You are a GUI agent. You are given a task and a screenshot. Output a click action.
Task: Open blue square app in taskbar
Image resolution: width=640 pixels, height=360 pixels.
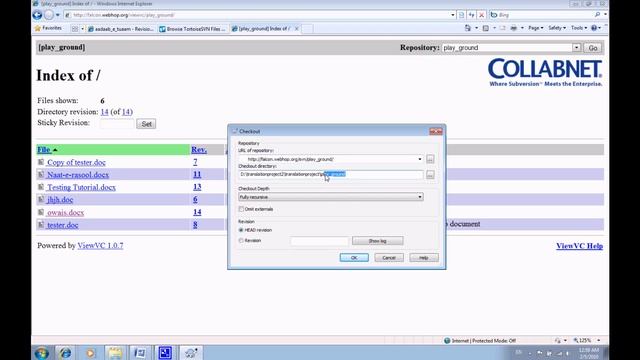[x=165, y=353]
